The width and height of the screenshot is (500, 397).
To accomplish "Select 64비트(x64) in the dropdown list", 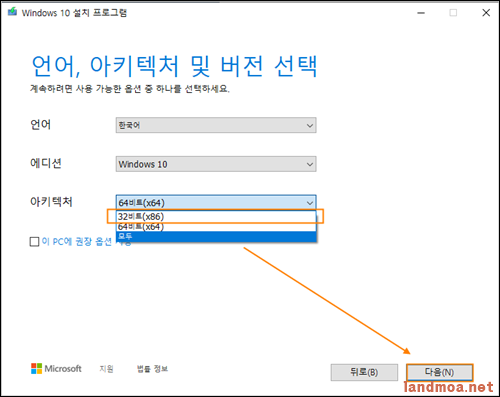I will [216, 227].
